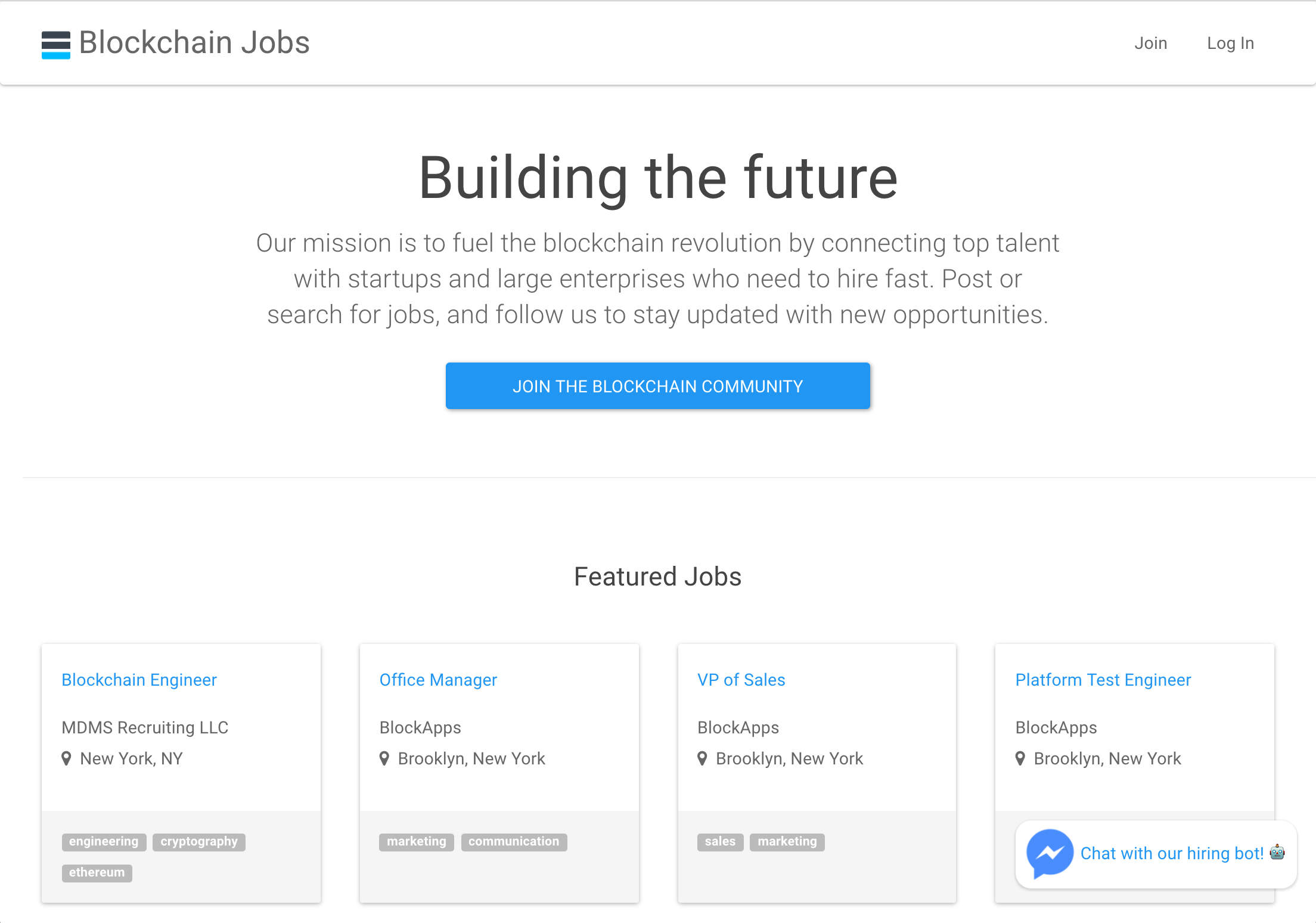Image resolution: width=1316 pixels, height=923 pixels.
Task: Open the Join menu item
Action: tap(1150, 42)
